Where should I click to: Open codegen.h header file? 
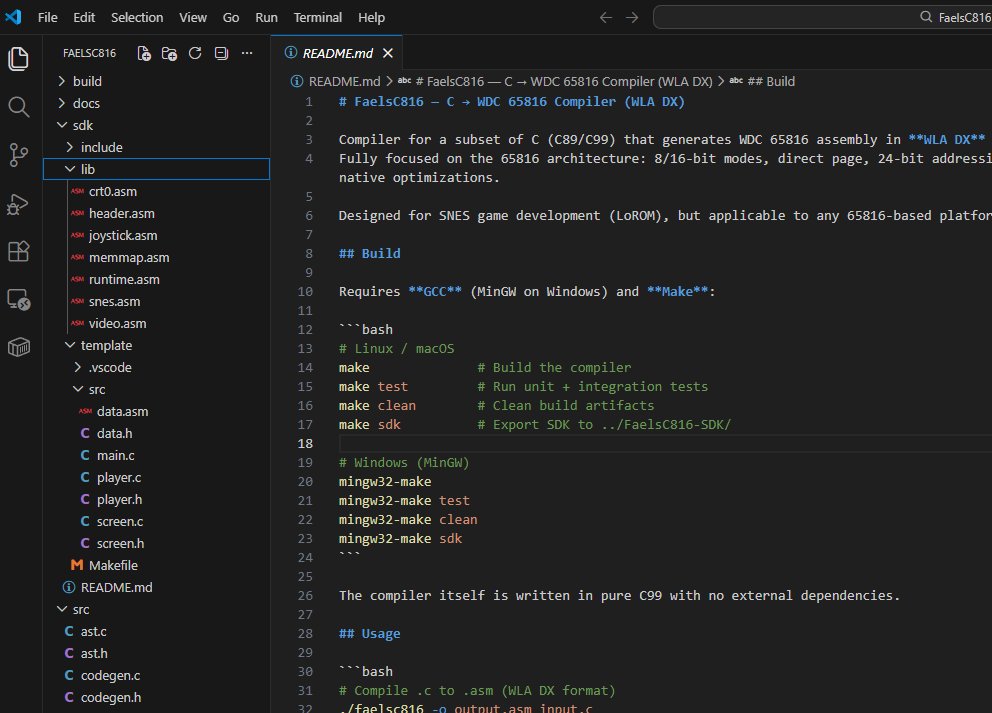tap(111, 697)
